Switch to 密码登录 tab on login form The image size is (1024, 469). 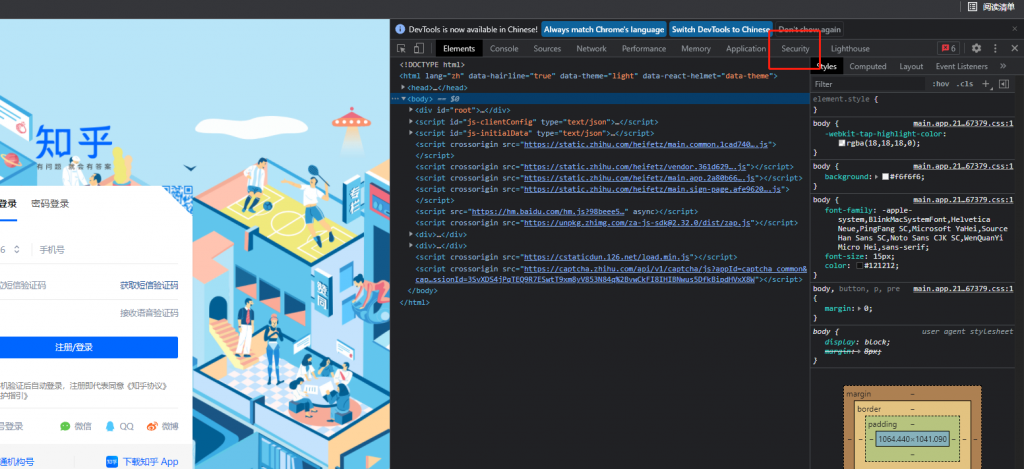(50, 203)
